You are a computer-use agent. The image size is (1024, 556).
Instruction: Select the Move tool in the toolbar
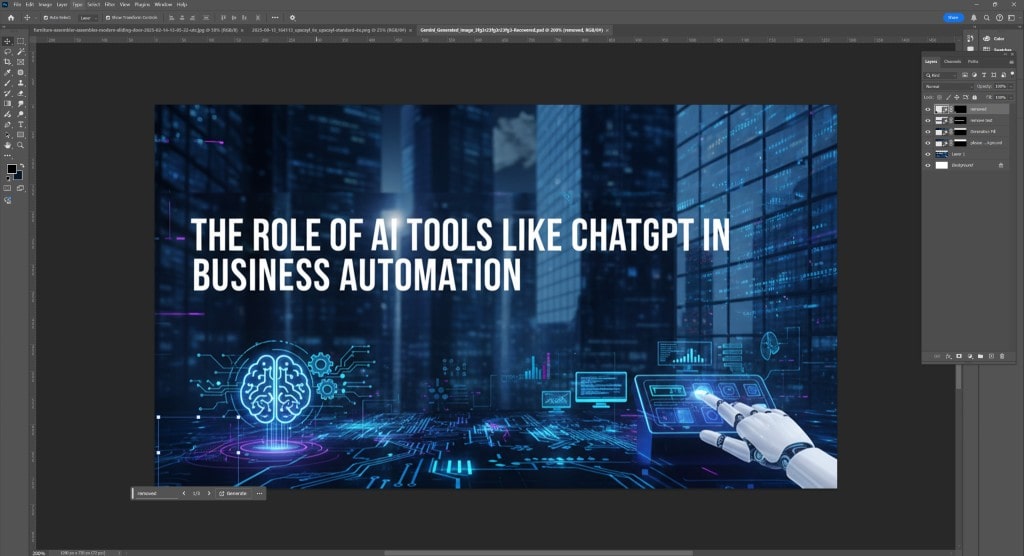point(8,41)
